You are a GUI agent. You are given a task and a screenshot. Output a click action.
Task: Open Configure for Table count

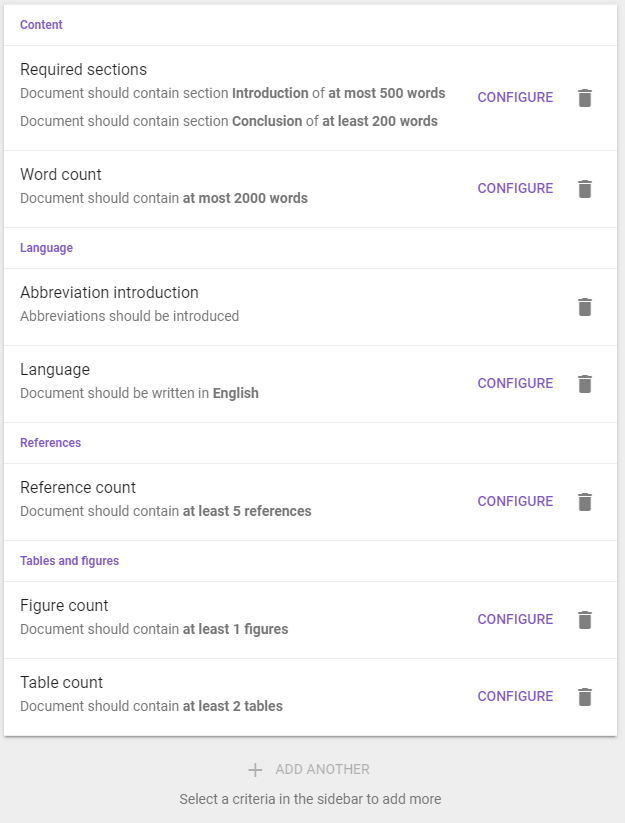coord(515,696)
